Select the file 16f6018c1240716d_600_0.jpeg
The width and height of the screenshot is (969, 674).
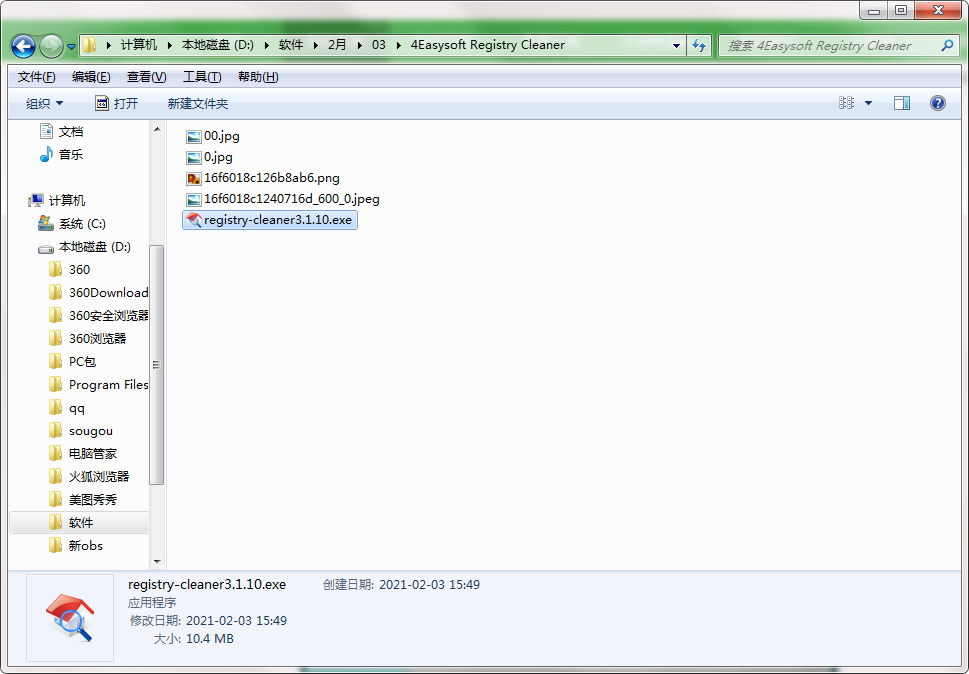click(x=283, y=199)
